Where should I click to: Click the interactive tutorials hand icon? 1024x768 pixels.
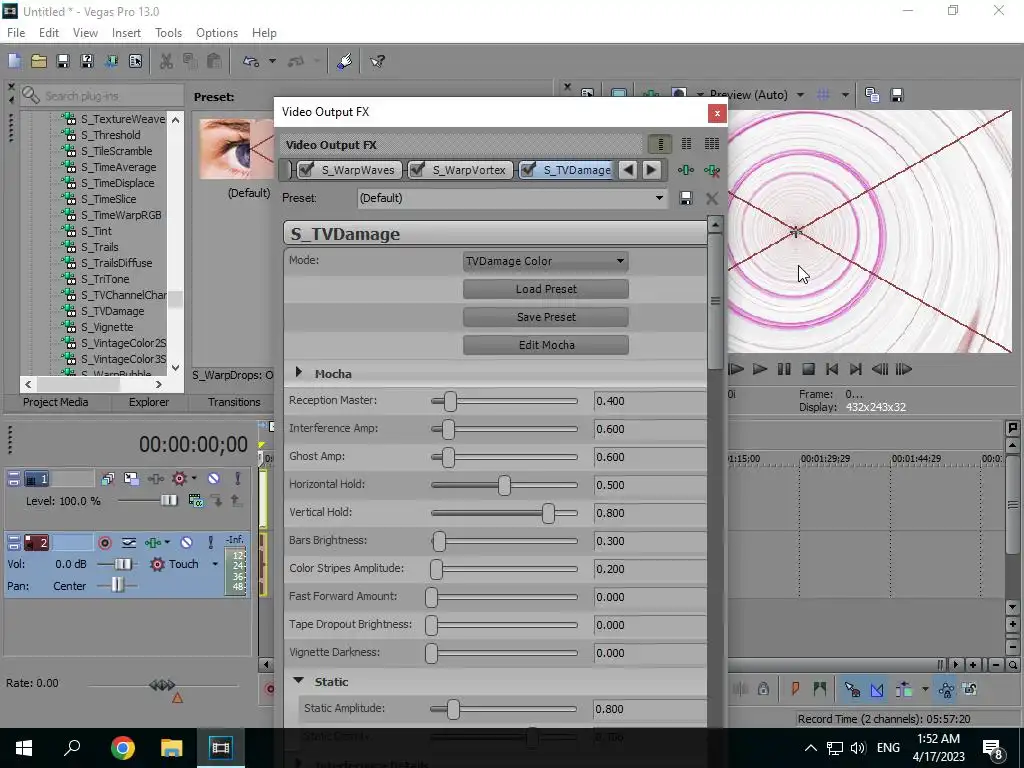click(x=345, y=61)
